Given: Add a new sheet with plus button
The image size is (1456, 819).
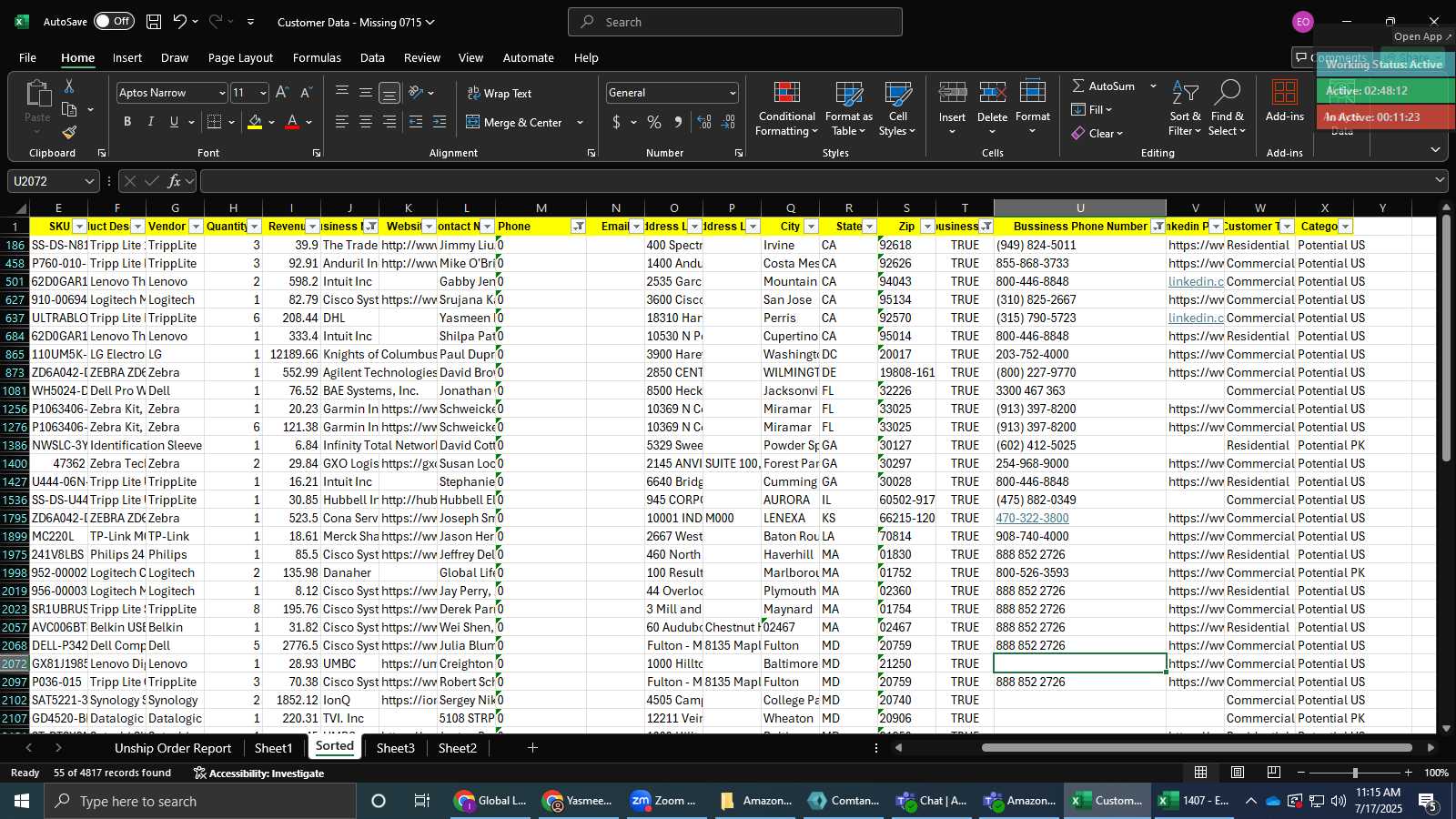Looking at the screenshot, I should 532,748.
